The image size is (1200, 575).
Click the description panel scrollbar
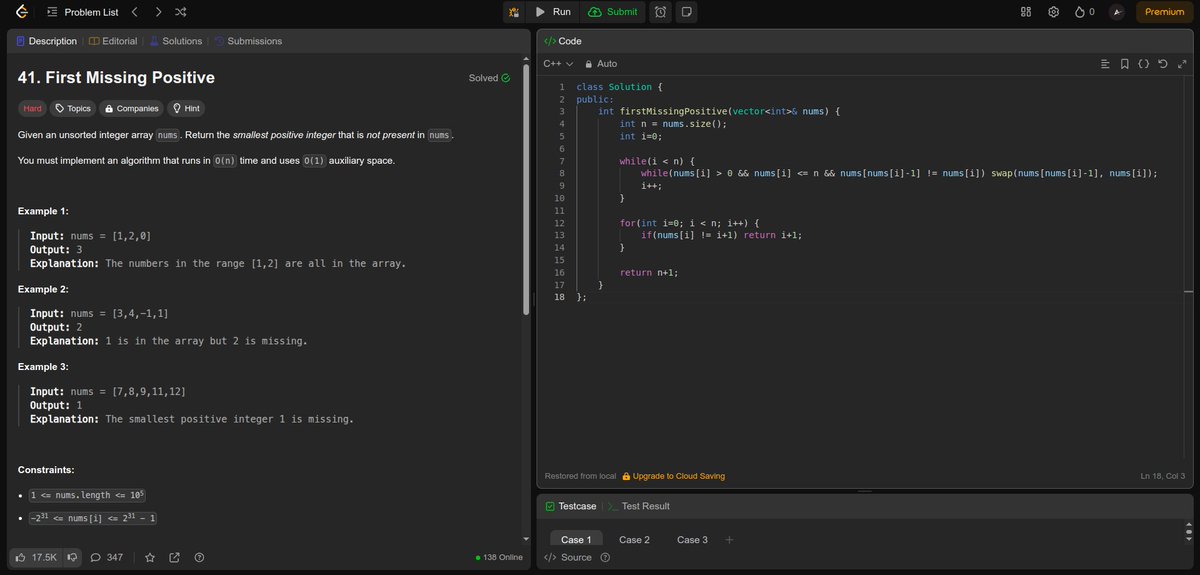tap(526, 190)
